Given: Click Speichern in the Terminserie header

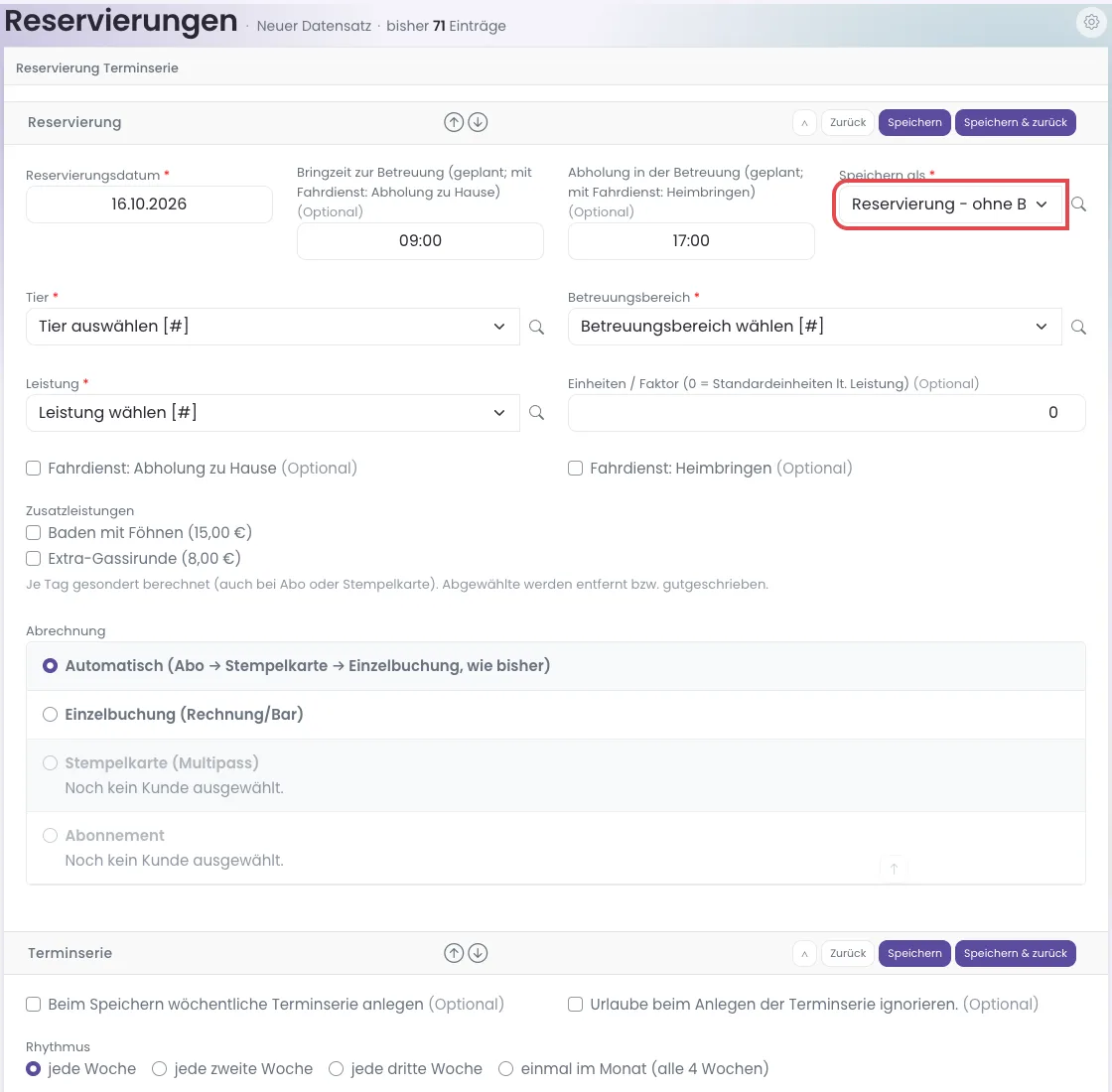Looking at the screenshot, I should 914,954.
